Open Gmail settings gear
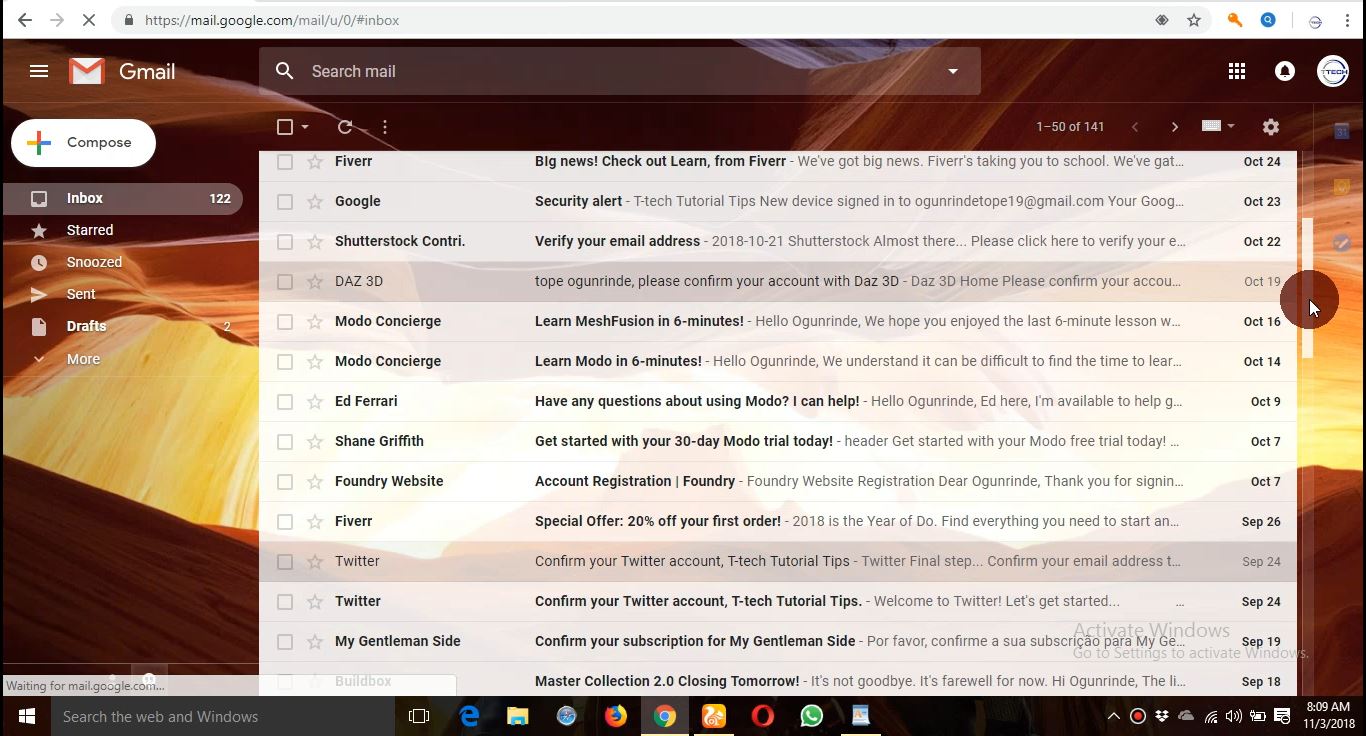1366x736 pixels. [1270, 127]
